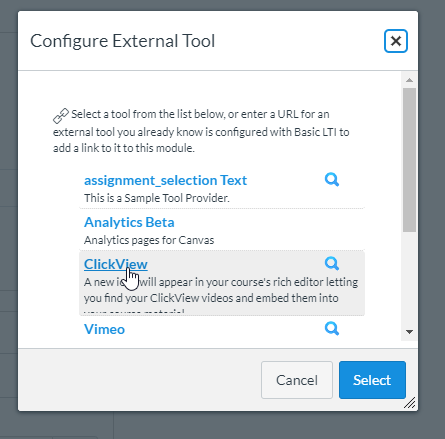Click the empty scrollbar track below thumb
Viewport: 445px width, 439px height.
click(x=409, y=278)
